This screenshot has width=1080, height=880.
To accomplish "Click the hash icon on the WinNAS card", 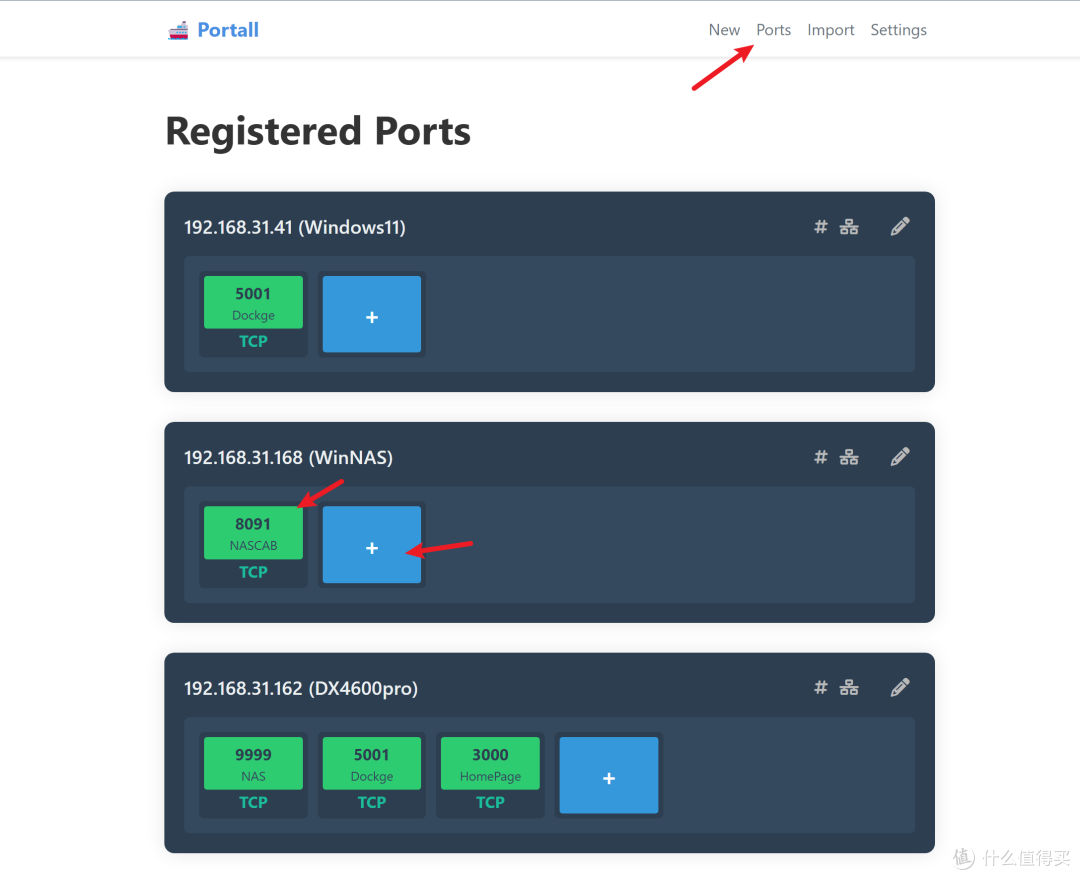I will pos(820,456).
